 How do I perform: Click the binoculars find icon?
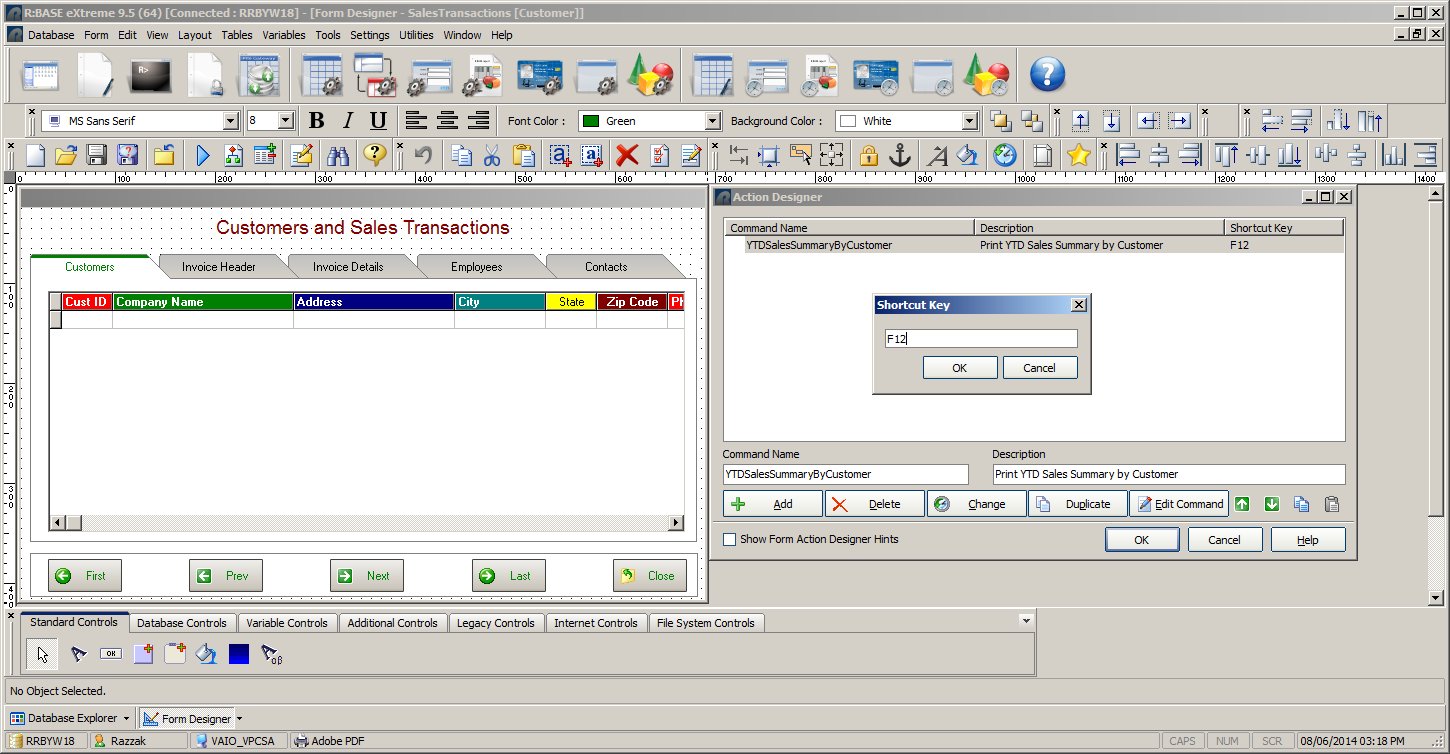click(338, 155)
